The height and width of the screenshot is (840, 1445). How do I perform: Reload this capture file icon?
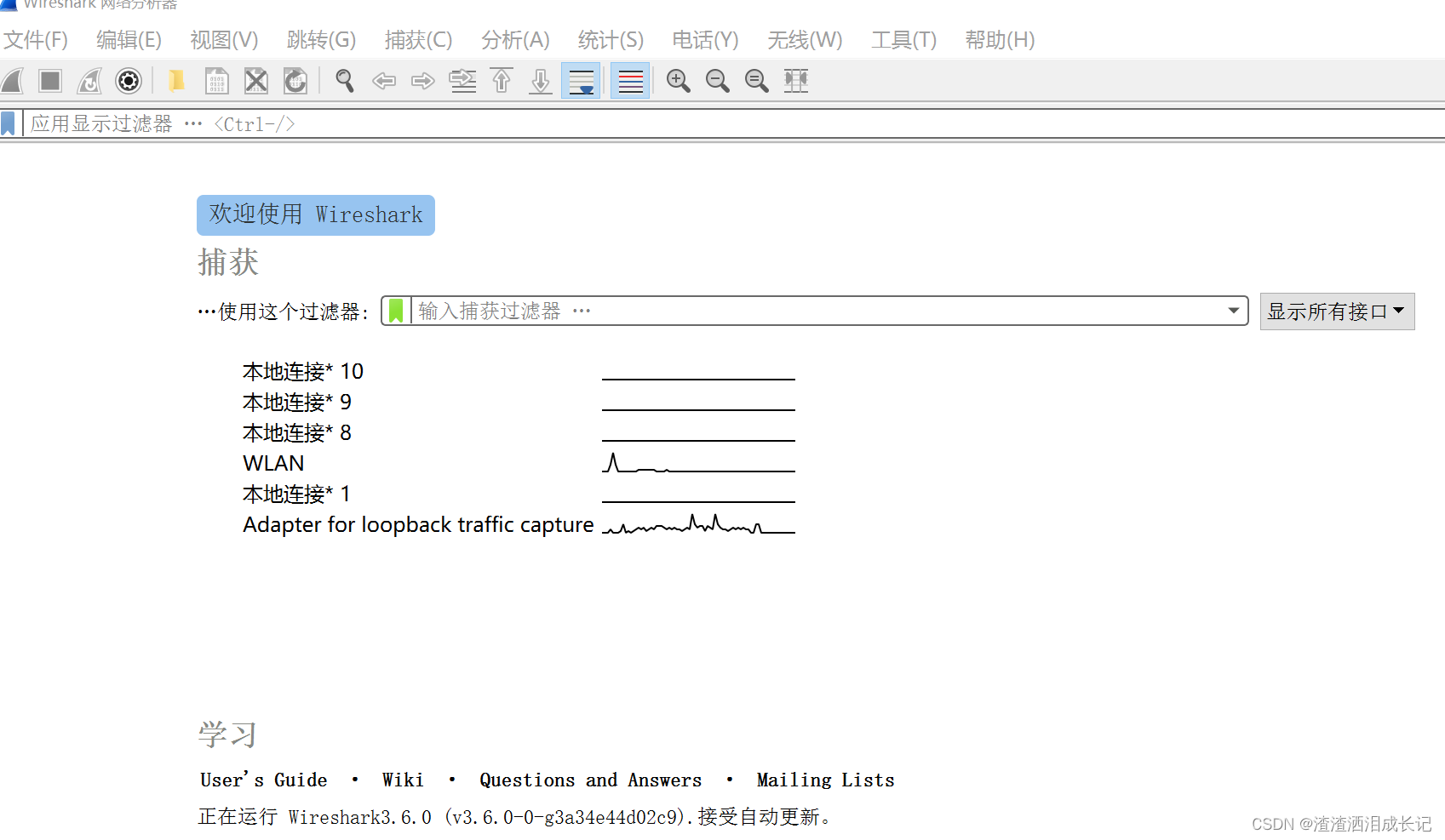295,81
